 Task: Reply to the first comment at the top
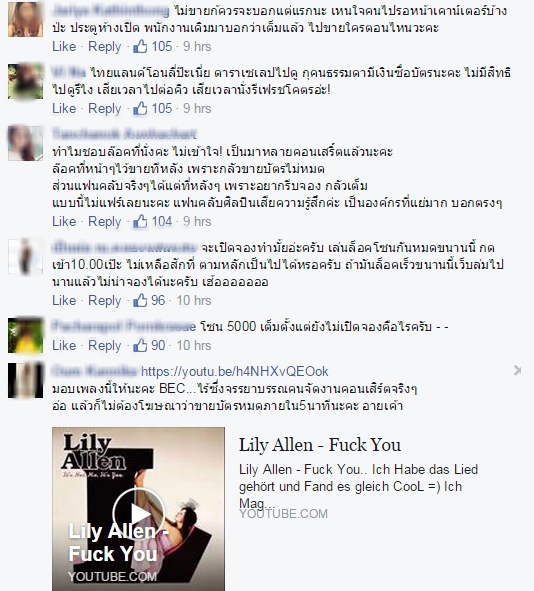tap(104, 46)
